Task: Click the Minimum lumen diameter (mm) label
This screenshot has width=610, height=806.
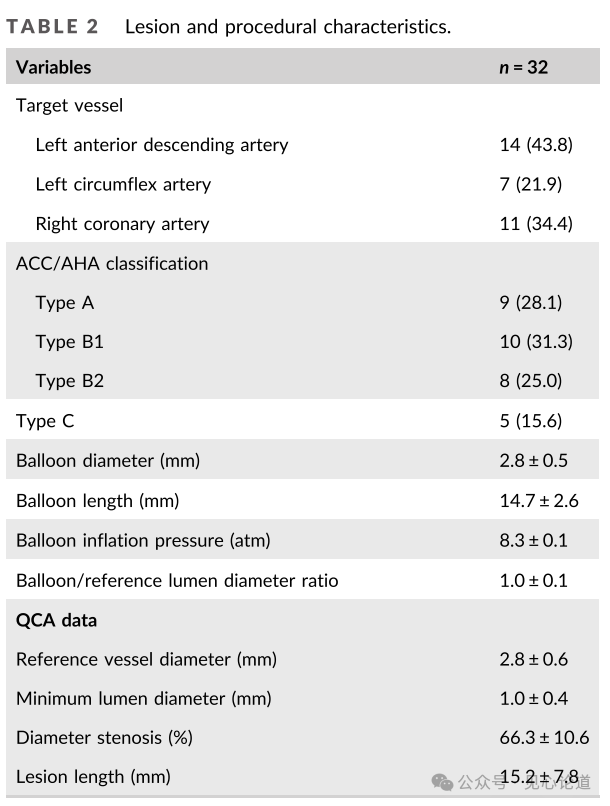Action: tap(143, 698)
